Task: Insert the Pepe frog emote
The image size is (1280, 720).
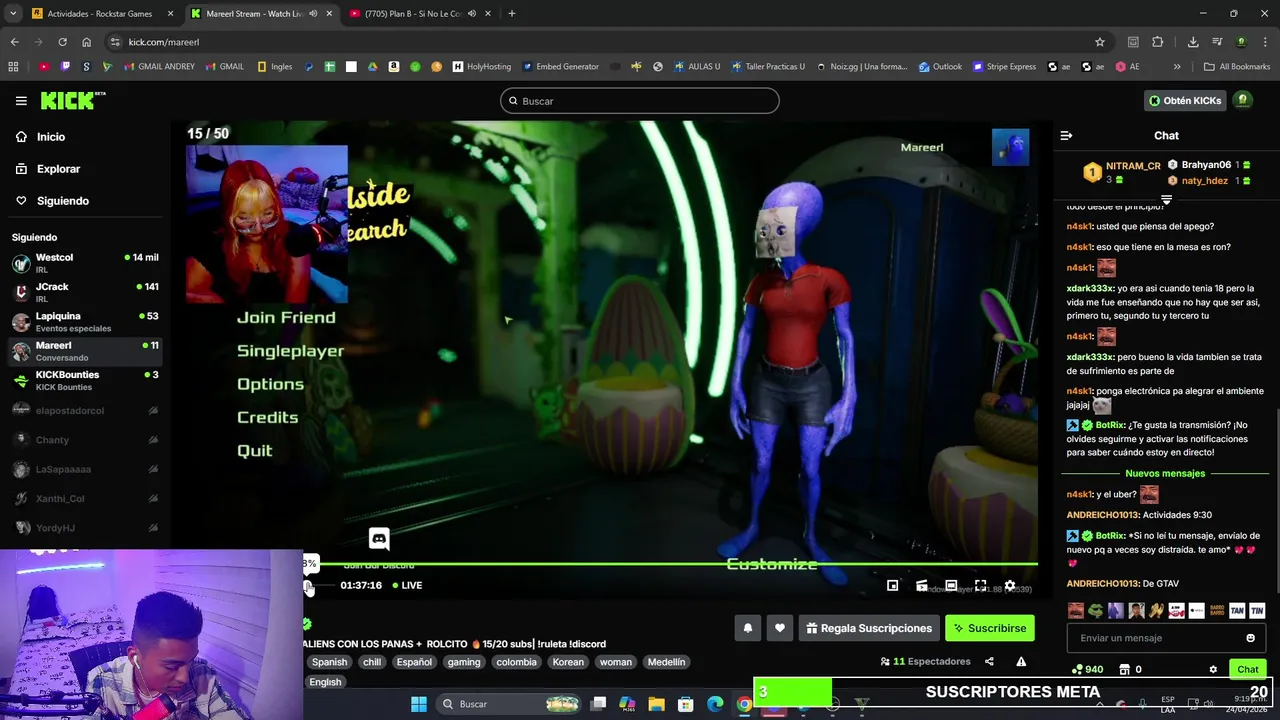Action: point(1096,611)
